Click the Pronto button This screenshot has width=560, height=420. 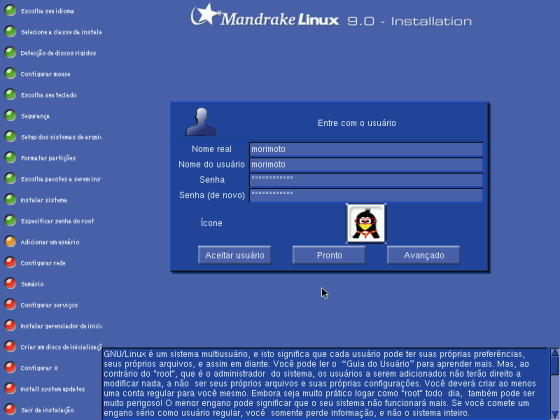click(329, 255)
